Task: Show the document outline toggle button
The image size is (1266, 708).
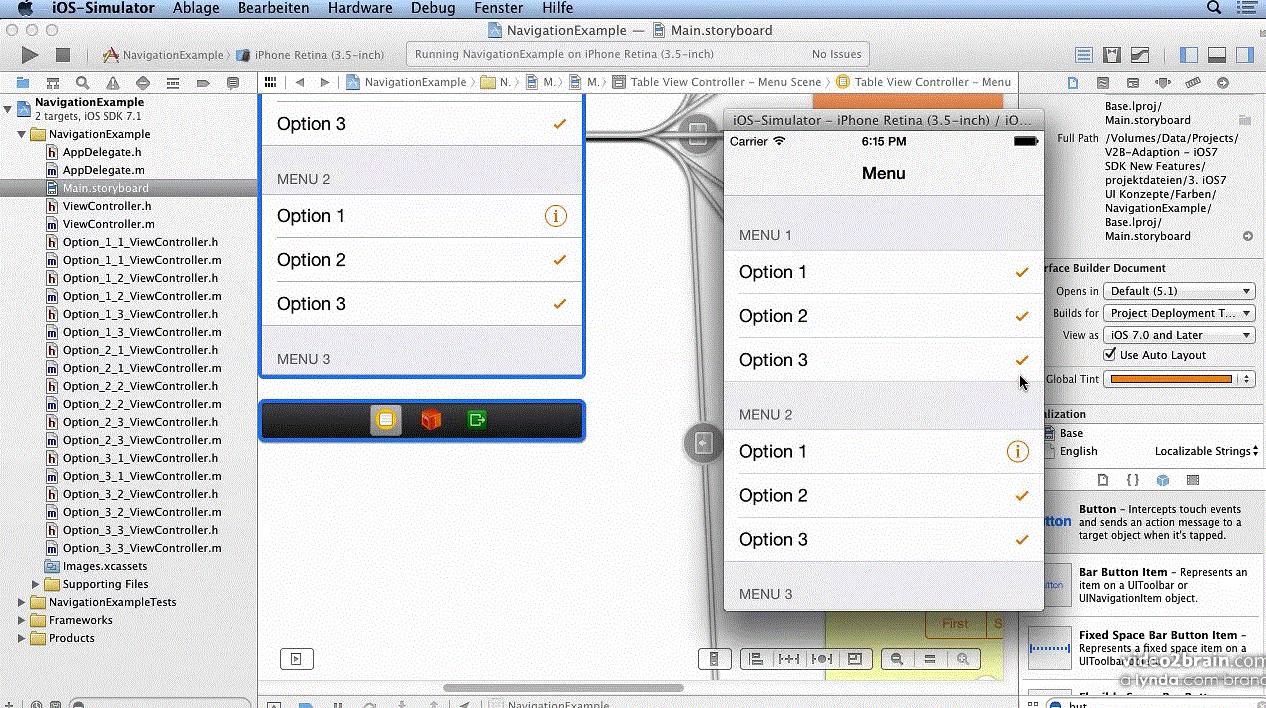Action: pyautogui.click(x=296, y=659)
